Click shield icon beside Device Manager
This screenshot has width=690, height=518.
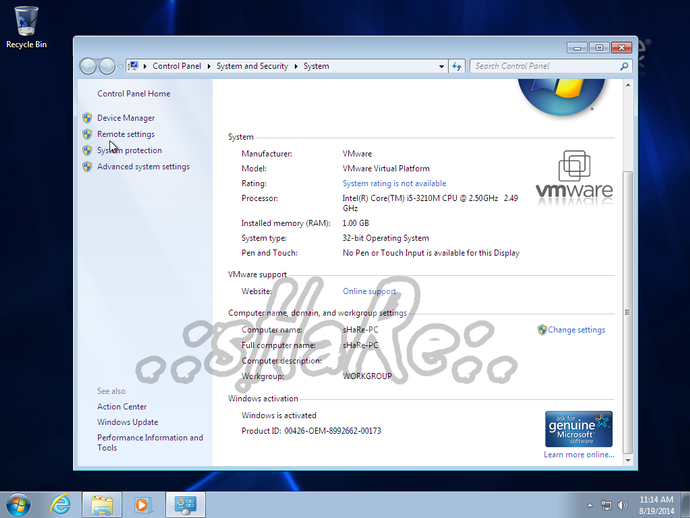(x=87, y=118)
